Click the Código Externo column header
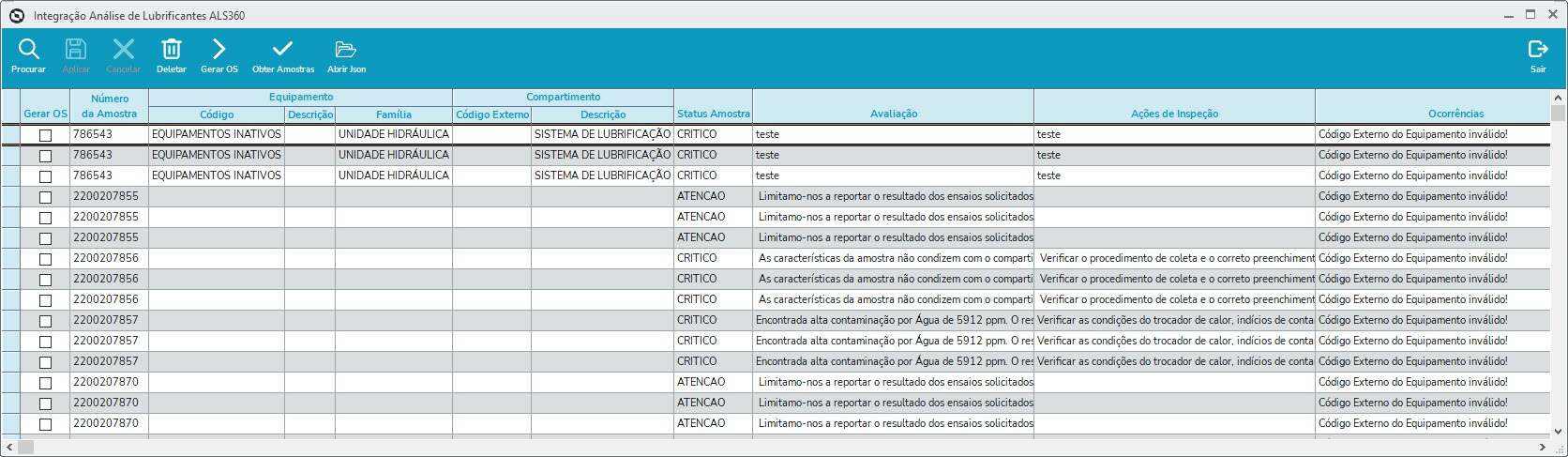 pyautogui.click(x=492, y=114)
